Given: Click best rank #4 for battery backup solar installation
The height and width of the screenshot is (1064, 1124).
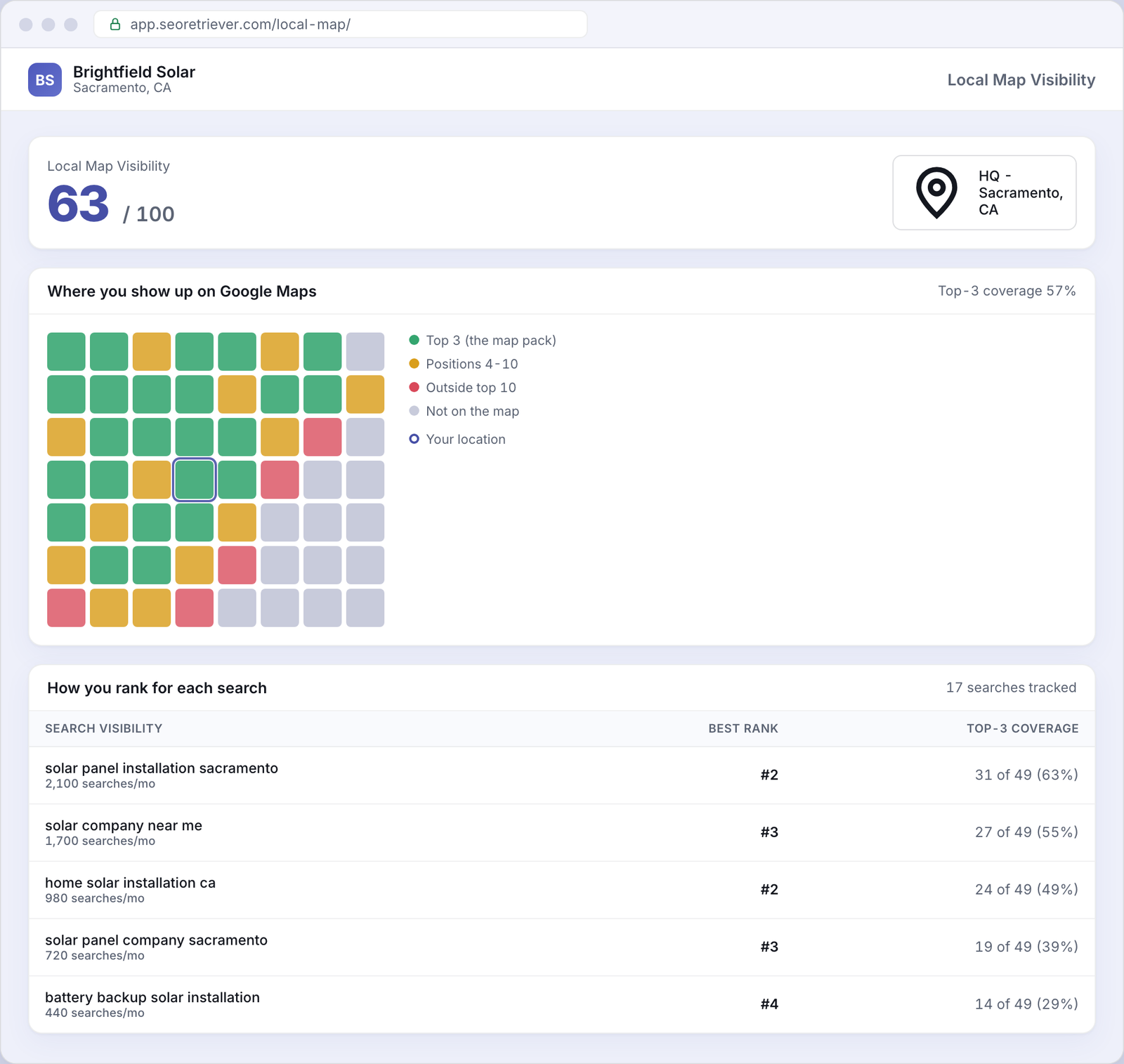Looking at the screenshot, I should (769, 1004).
